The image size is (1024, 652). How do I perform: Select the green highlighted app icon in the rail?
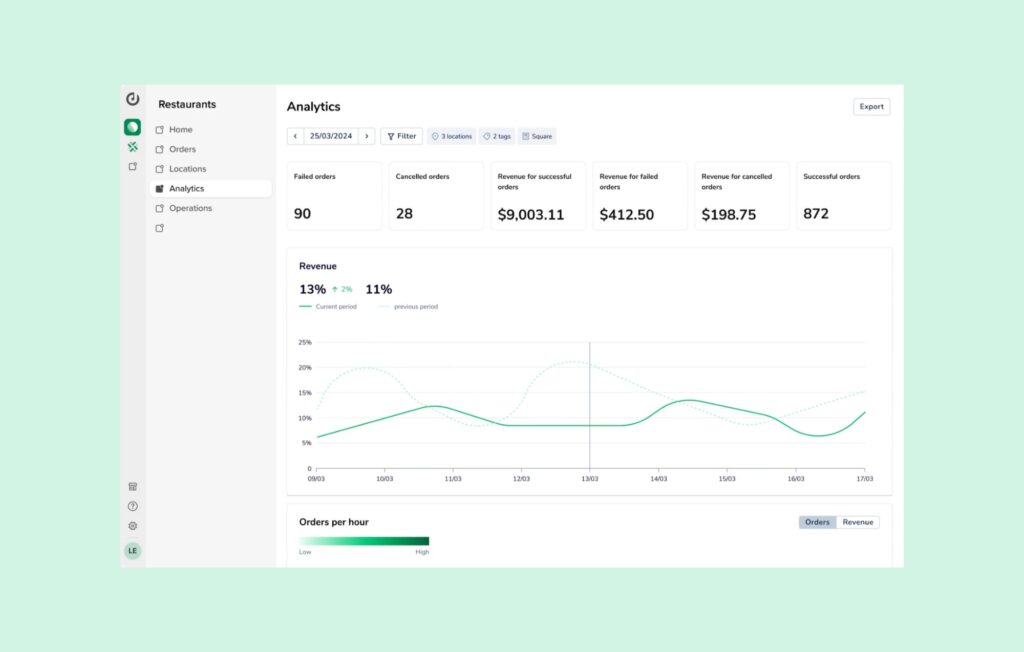click(132, 127)
